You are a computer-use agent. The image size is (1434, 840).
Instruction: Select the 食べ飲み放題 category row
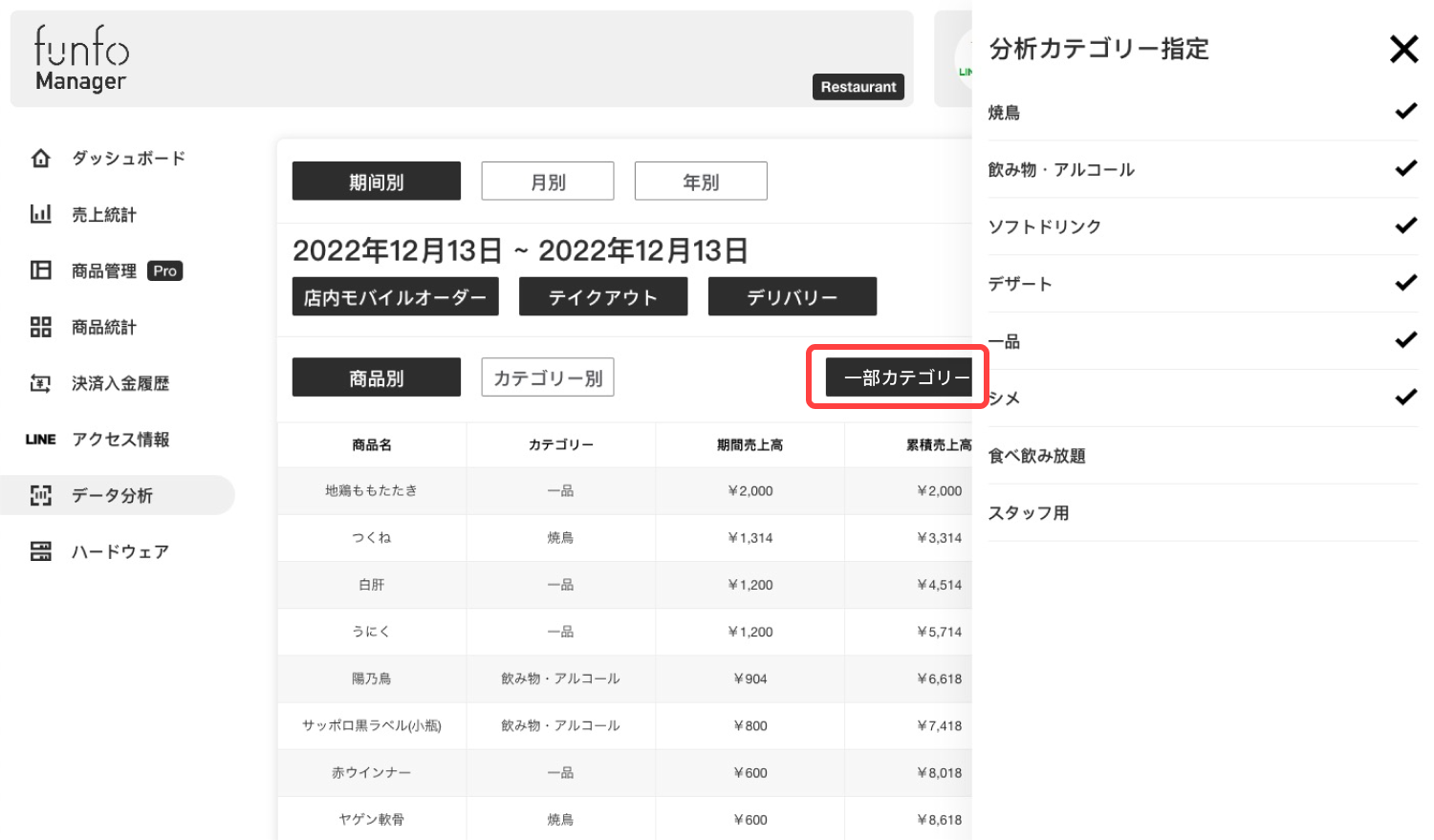tap(1203, 456)
